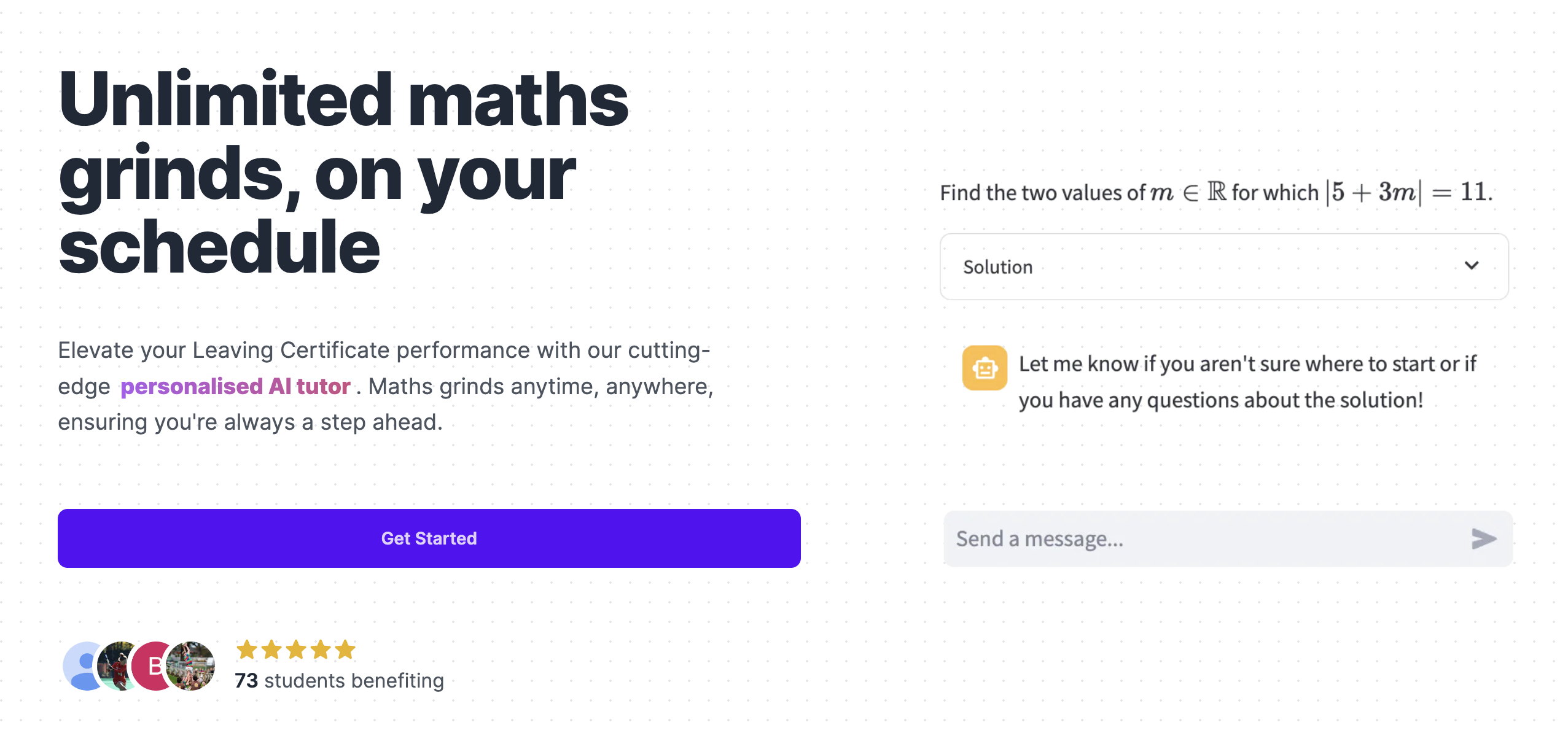The image size is (1568, 733).
Task: Click the orange robot tutor icon
Action: 986,366
